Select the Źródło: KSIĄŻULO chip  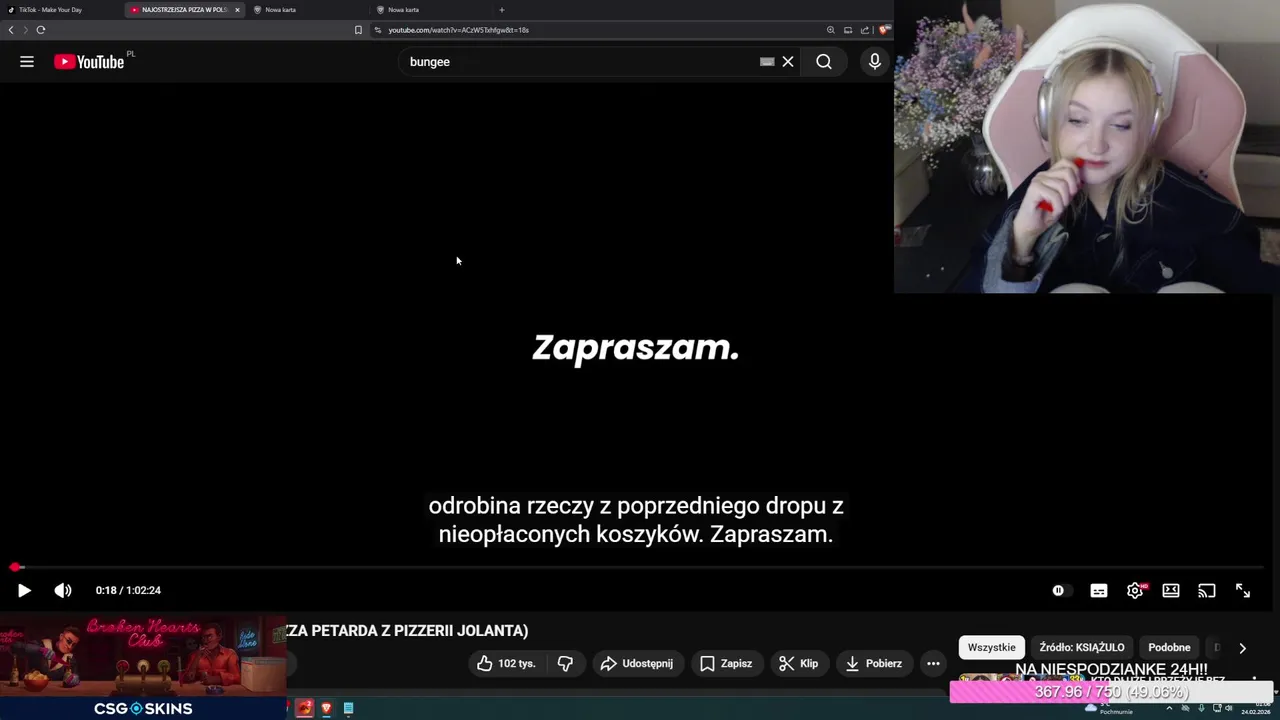(1082, 647)
